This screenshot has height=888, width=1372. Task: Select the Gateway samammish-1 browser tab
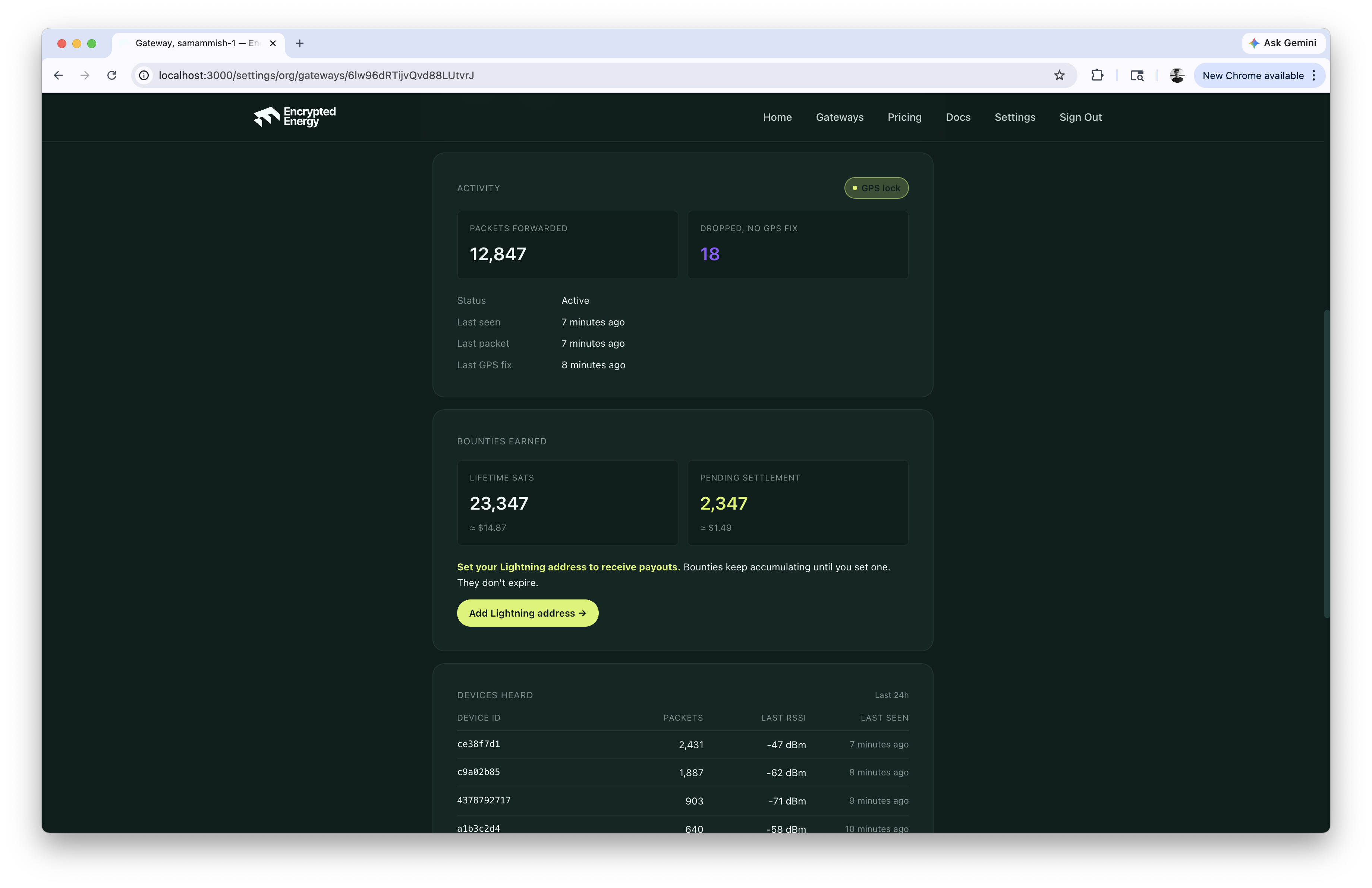point(198,43)
